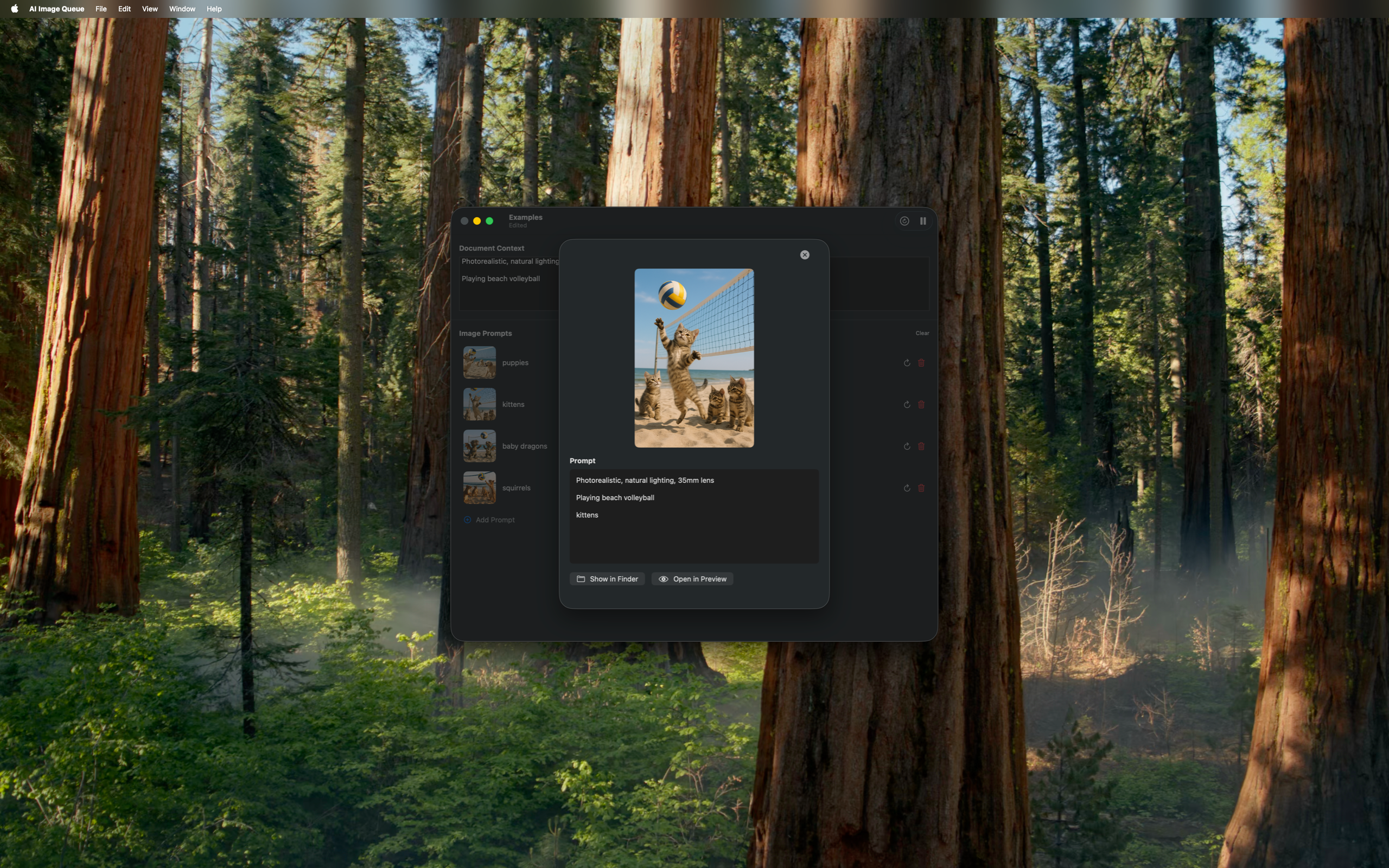The image size is (1389, 868).
Task: Click inside the Prompt text box
Action: pos(693,516)
